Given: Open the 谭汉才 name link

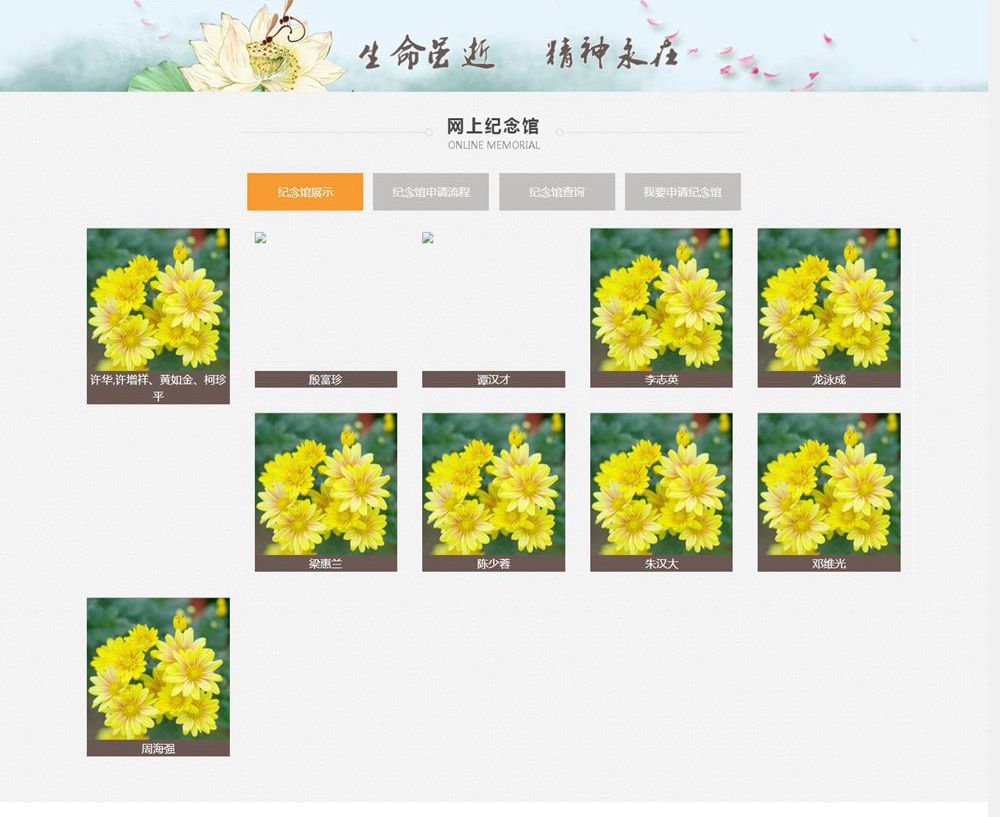Looking at the screenshot, I should point(493,380).
